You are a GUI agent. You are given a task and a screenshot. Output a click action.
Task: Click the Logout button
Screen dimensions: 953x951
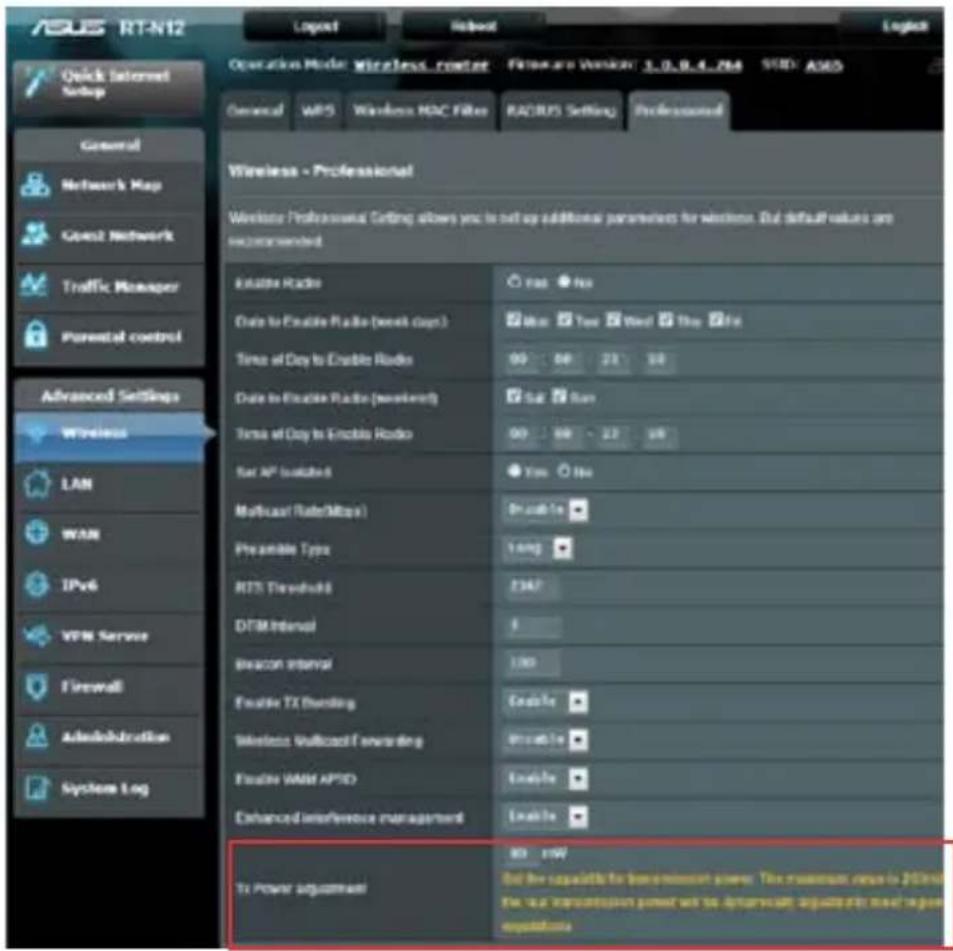(x=315, y=27)
